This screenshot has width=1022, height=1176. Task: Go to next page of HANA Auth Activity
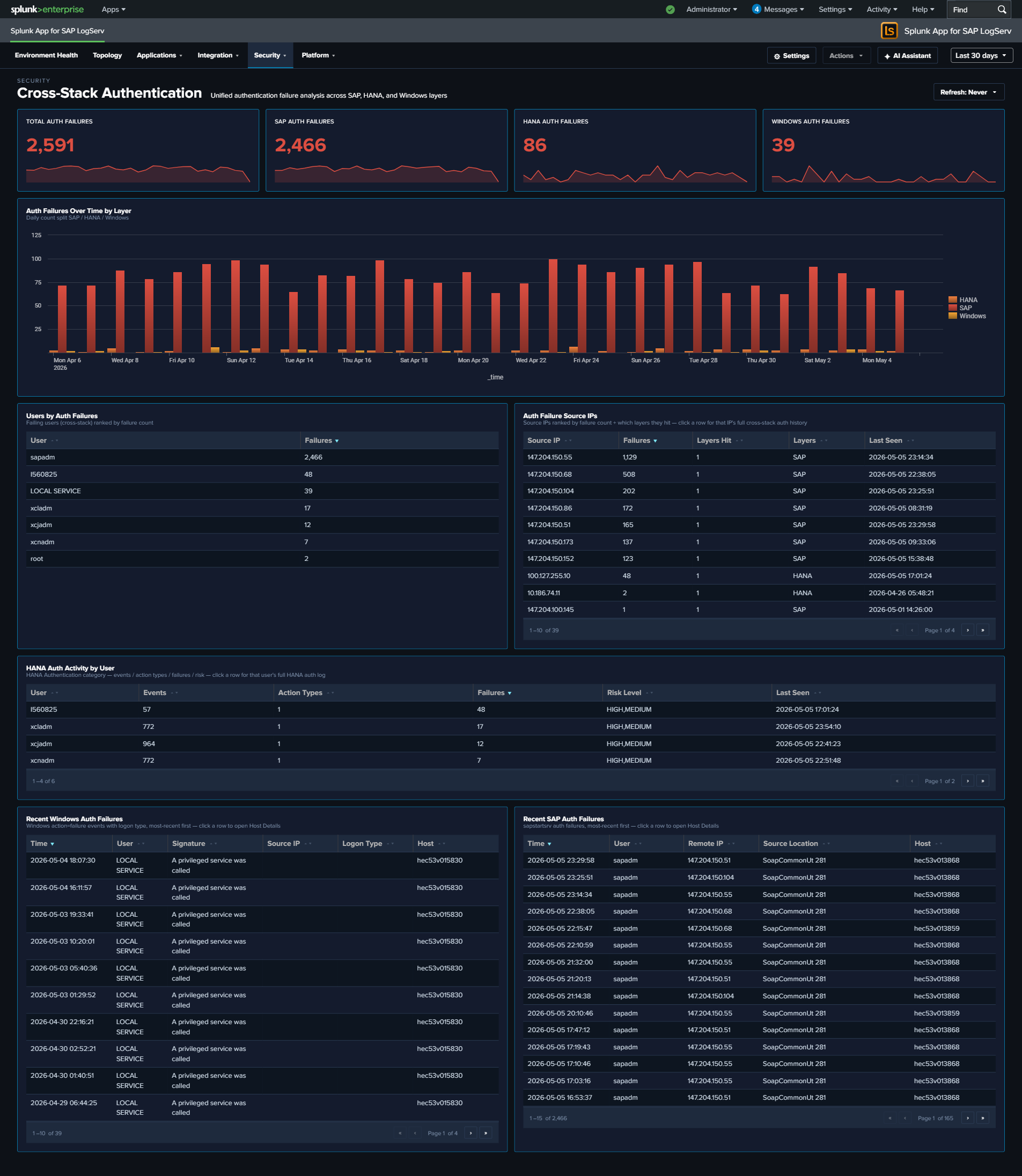click(x=968, y=780)
